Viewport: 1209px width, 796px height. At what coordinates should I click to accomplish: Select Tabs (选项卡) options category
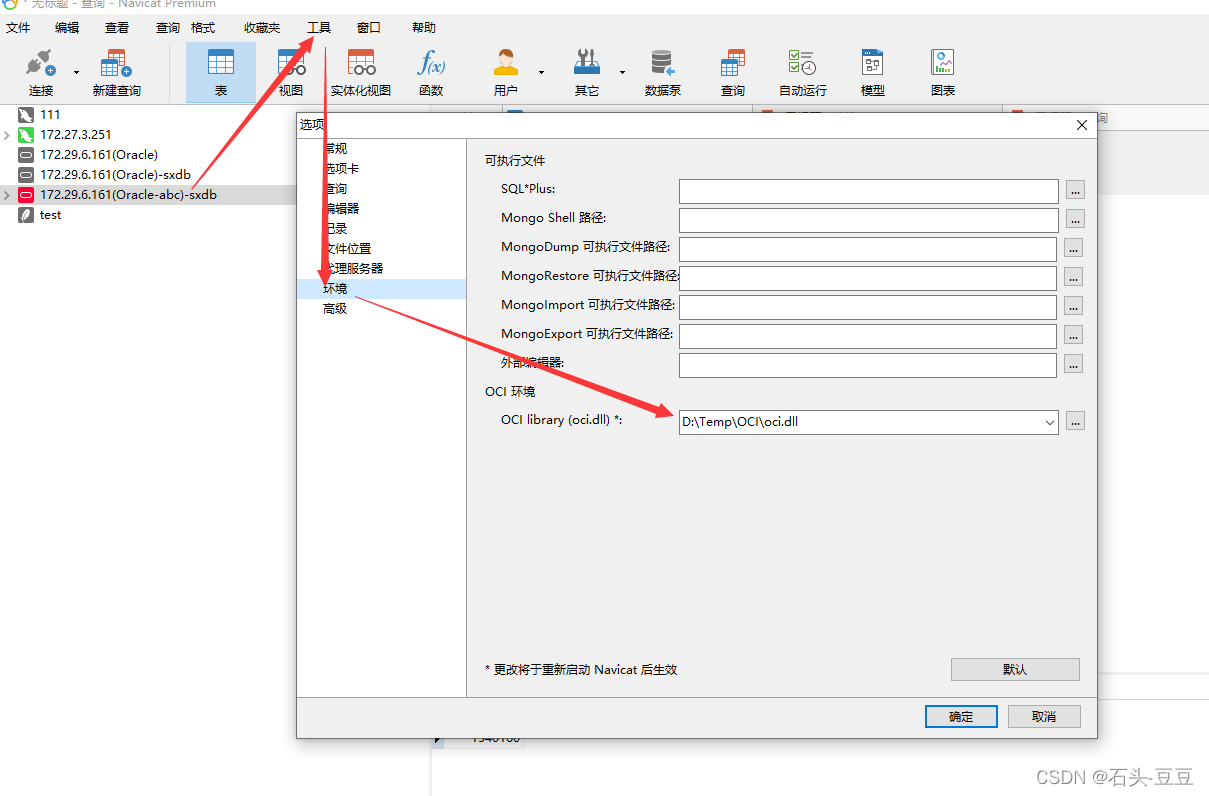(x=341, y=169)
